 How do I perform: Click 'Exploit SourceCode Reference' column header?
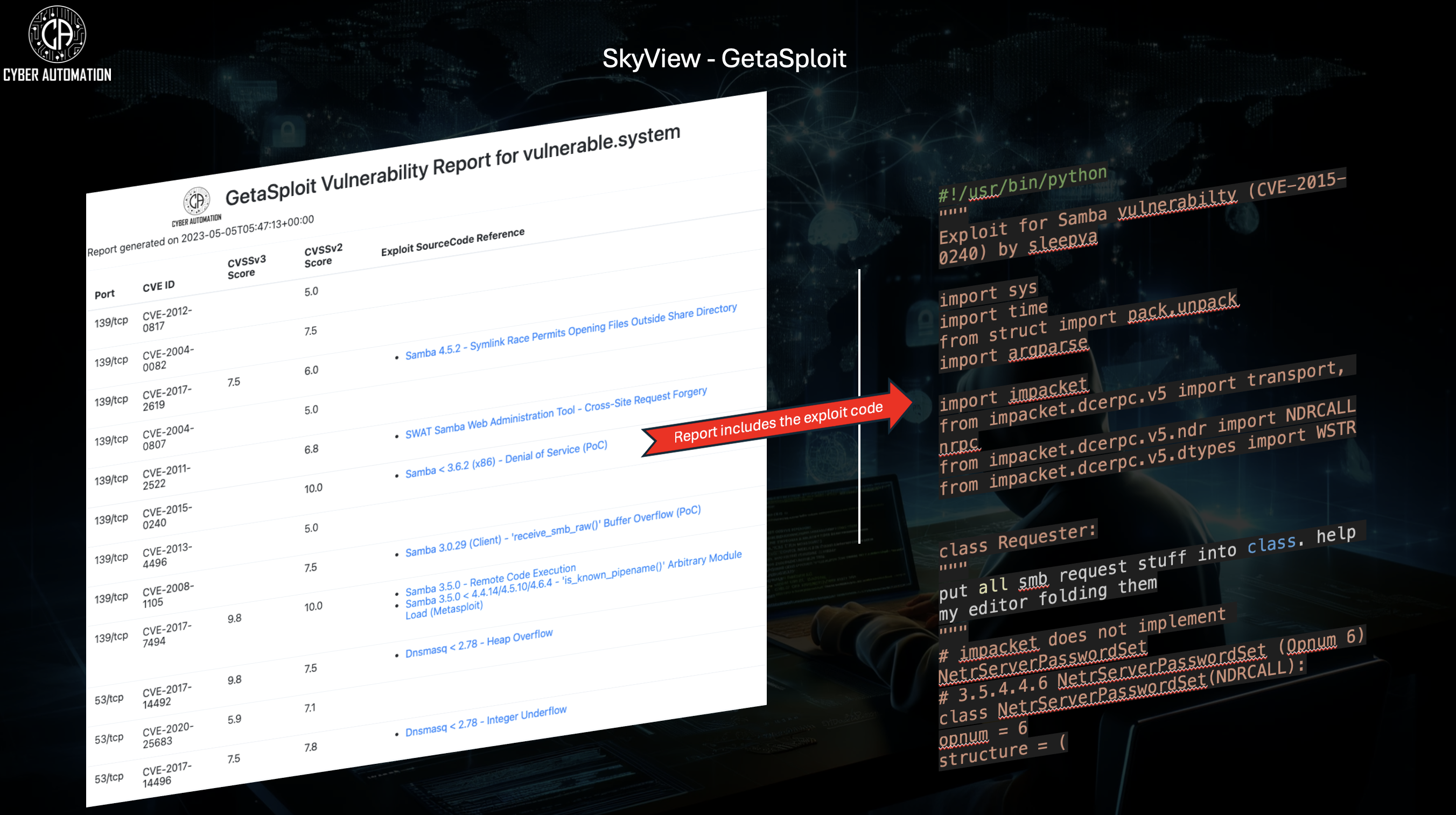coord(453,242)
